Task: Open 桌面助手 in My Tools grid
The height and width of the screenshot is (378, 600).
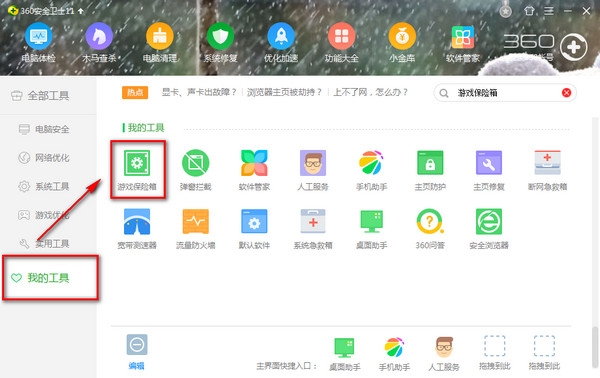Action: click(x=372, y=229)
